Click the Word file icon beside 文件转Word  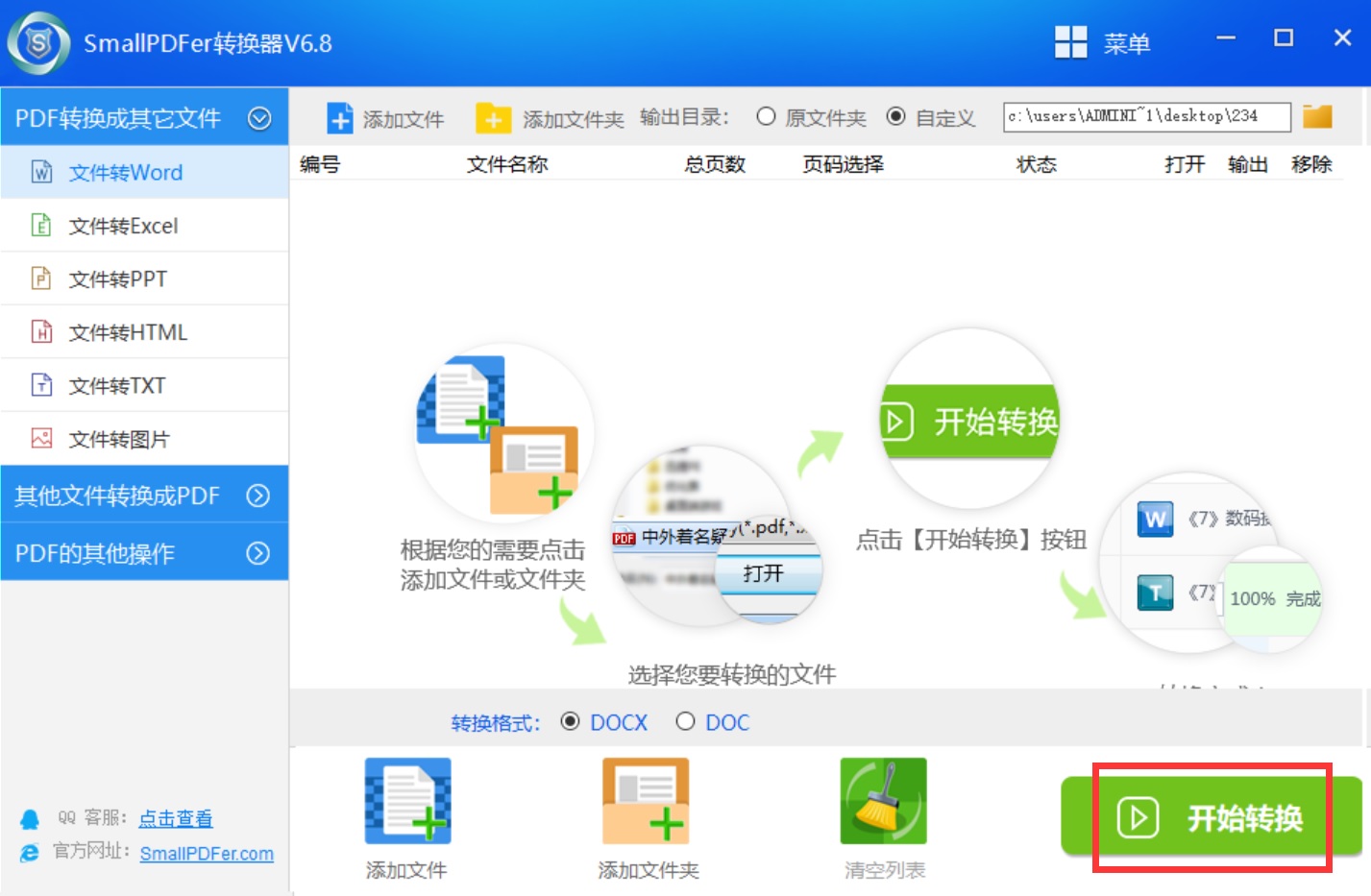(41, 173)
